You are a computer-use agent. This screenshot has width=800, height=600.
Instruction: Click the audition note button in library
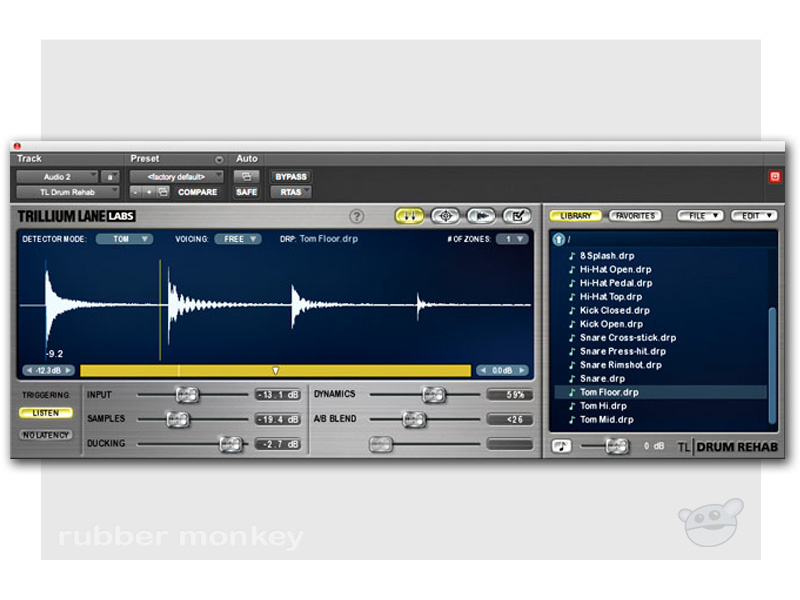click(561, 446)
